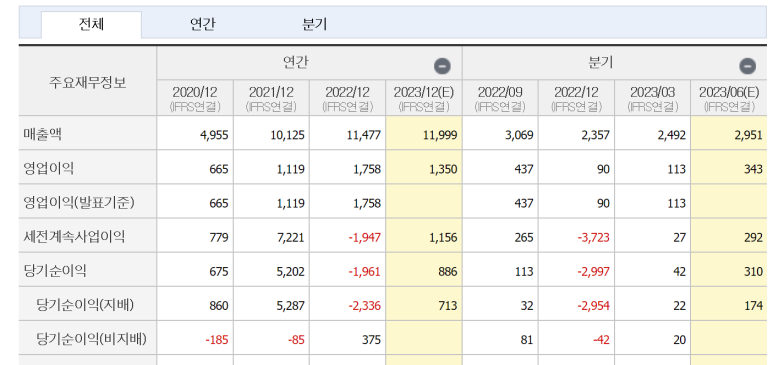
Task: Select the 2022/09 column header
Action: (x=500, y=98)
